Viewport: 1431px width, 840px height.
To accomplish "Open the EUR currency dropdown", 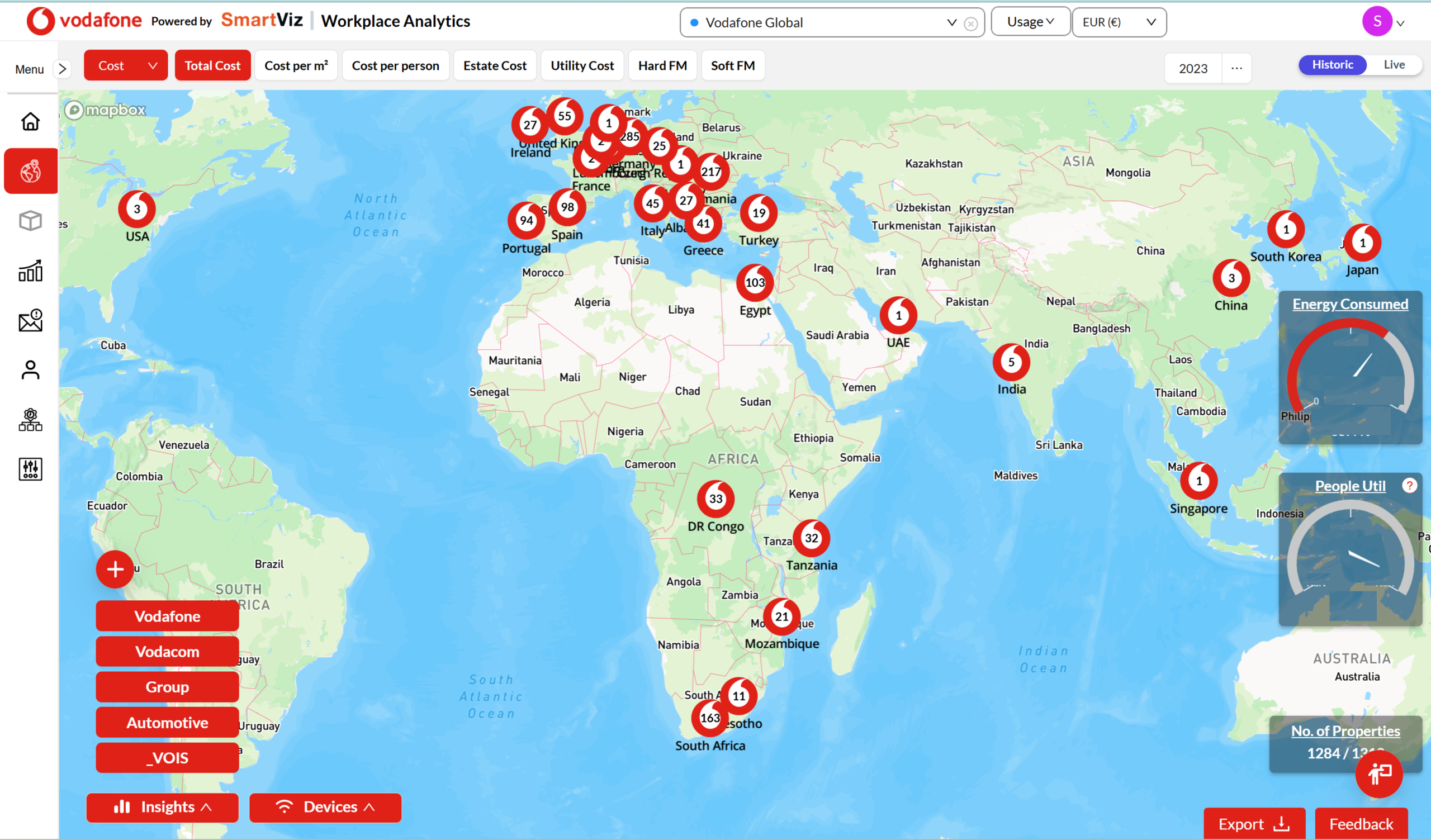I will (x=1119, y=22).
